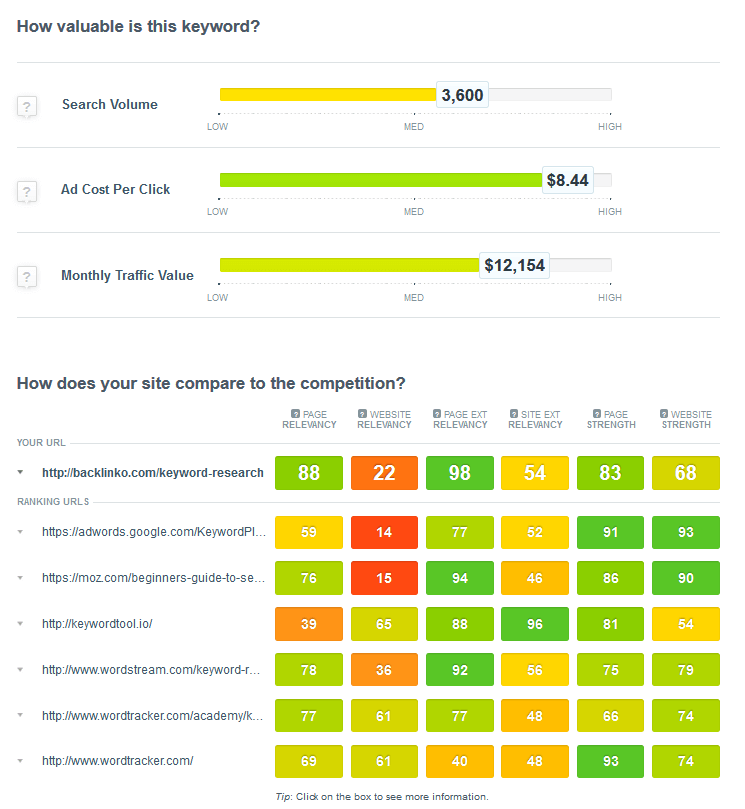
Task: Click help icon beside Website Strength header
Action: coord(664,414)
